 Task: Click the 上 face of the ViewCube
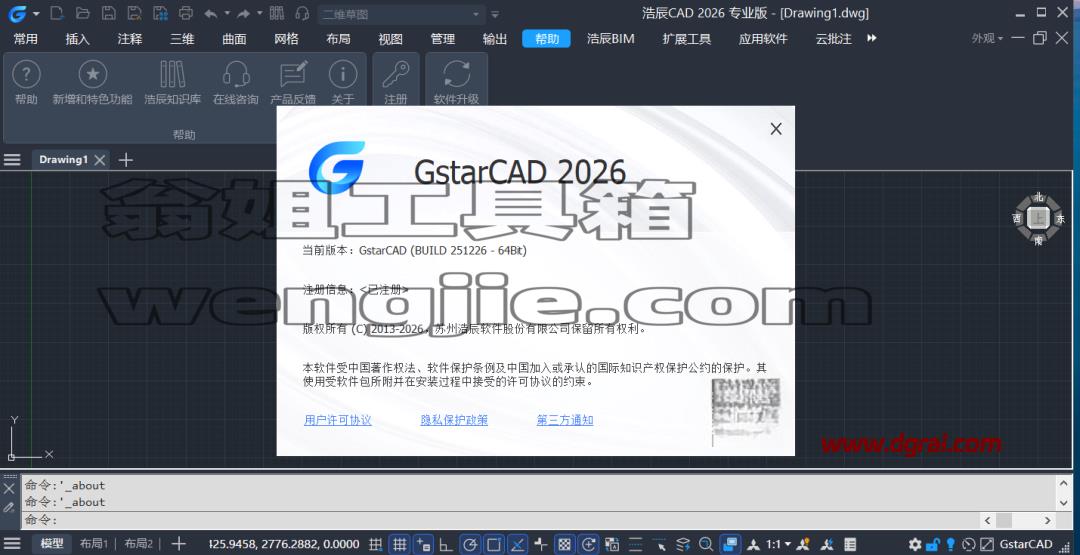pyautogui.click(x=1038, y=219)
